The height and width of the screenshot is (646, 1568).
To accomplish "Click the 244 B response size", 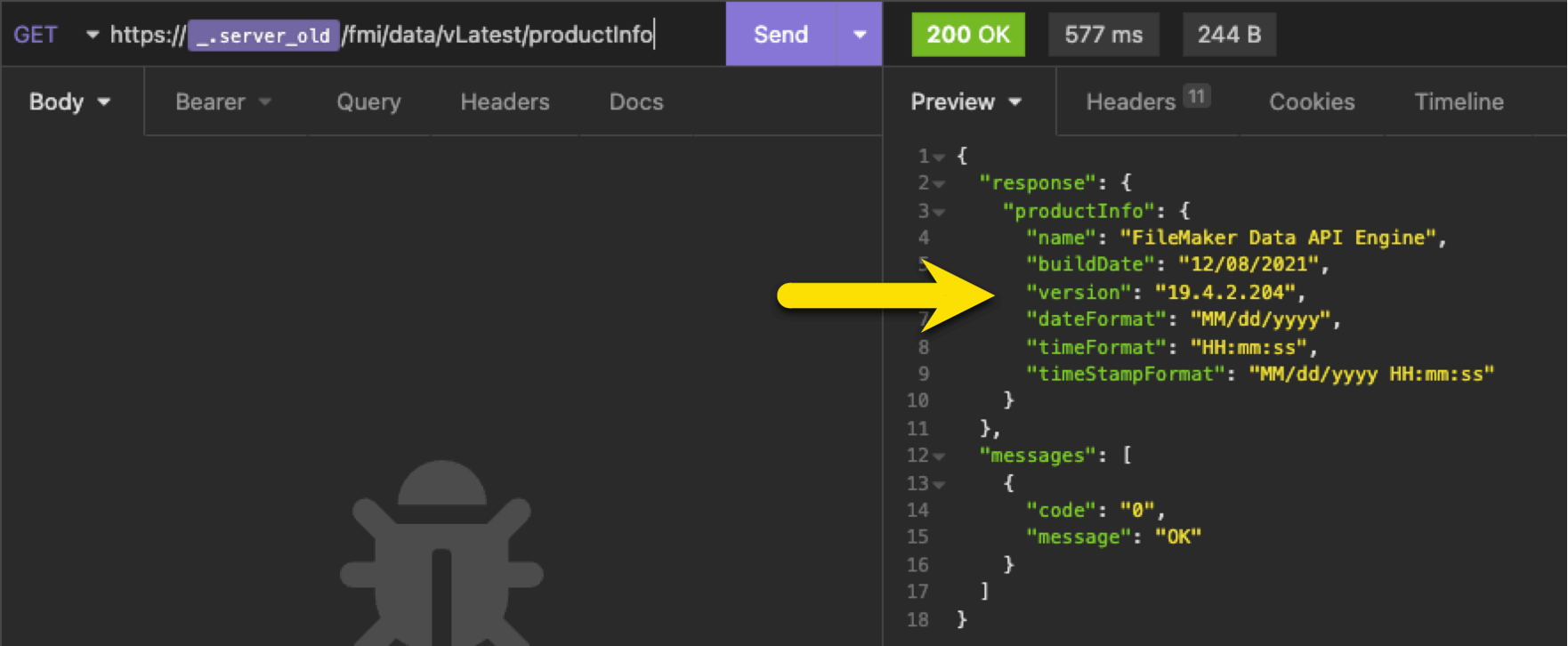I will (x=1229, y=35).
